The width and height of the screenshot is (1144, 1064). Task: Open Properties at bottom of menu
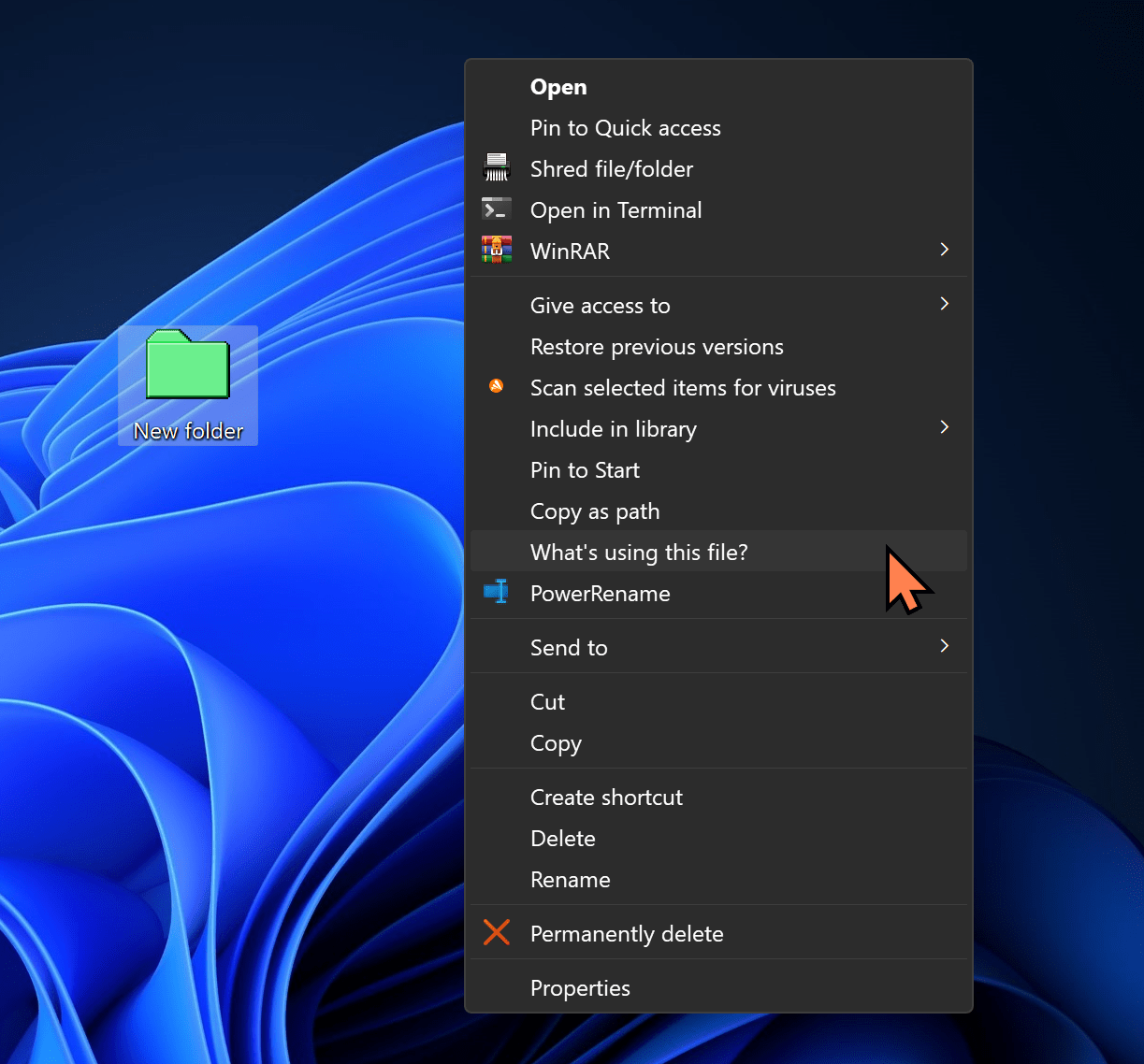click(580, 988)
